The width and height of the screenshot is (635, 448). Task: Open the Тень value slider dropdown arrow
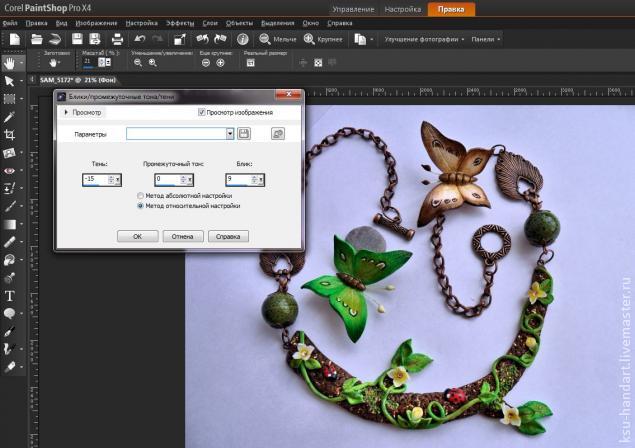tap(118, 179)
